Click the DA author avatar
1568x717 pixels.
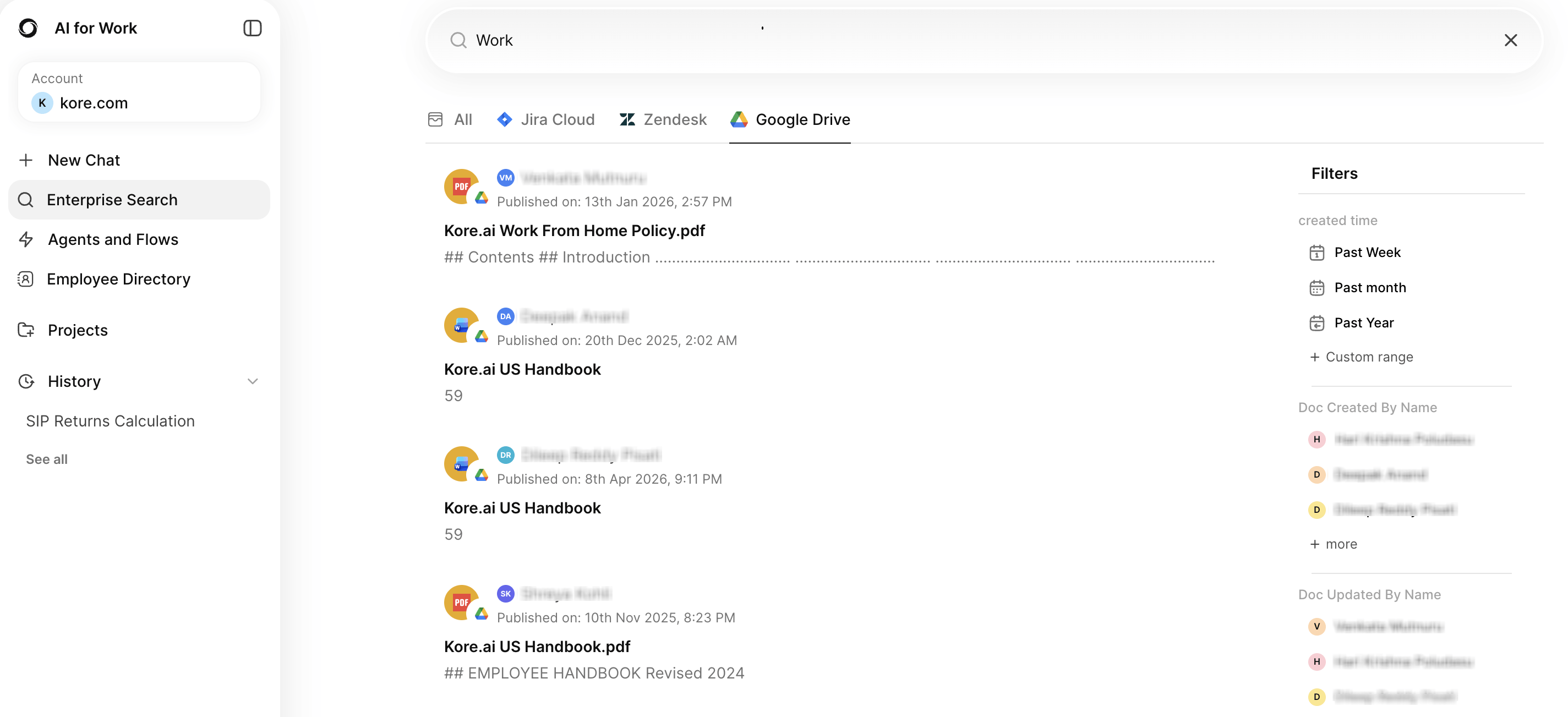(x=505, y=316)
